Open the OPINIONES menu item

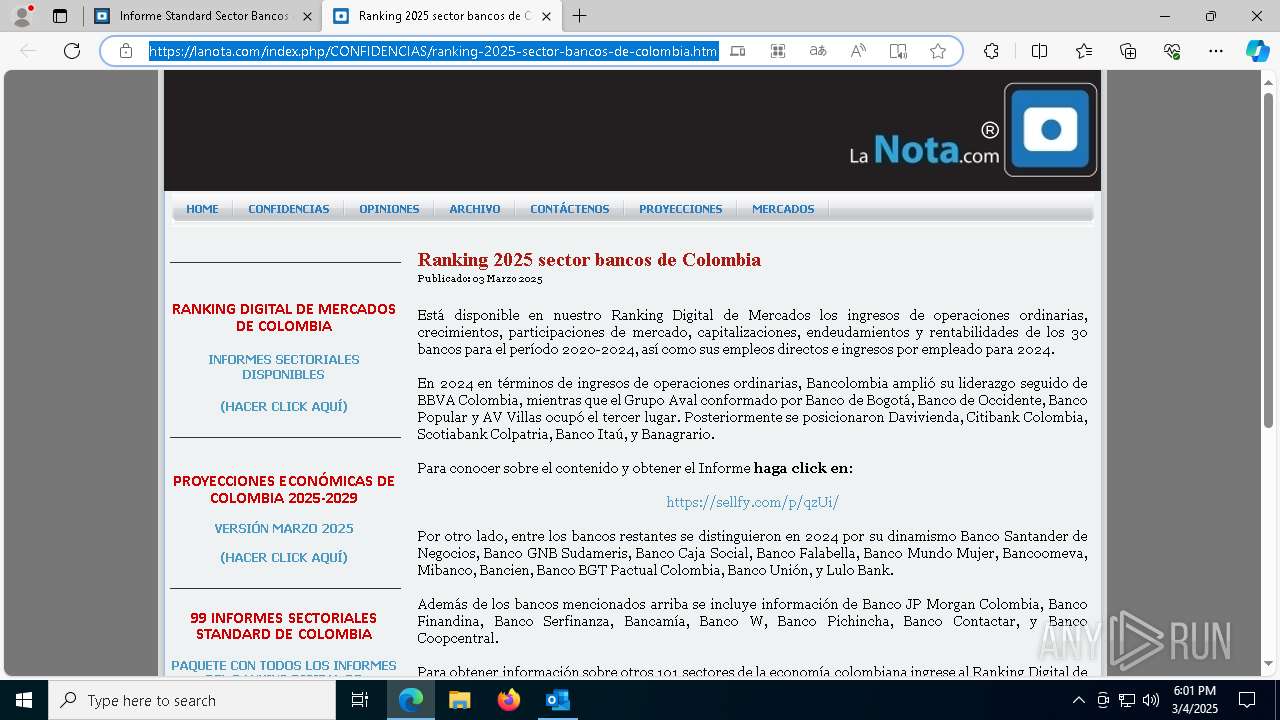pyautogui.click(x=389, y=209)
